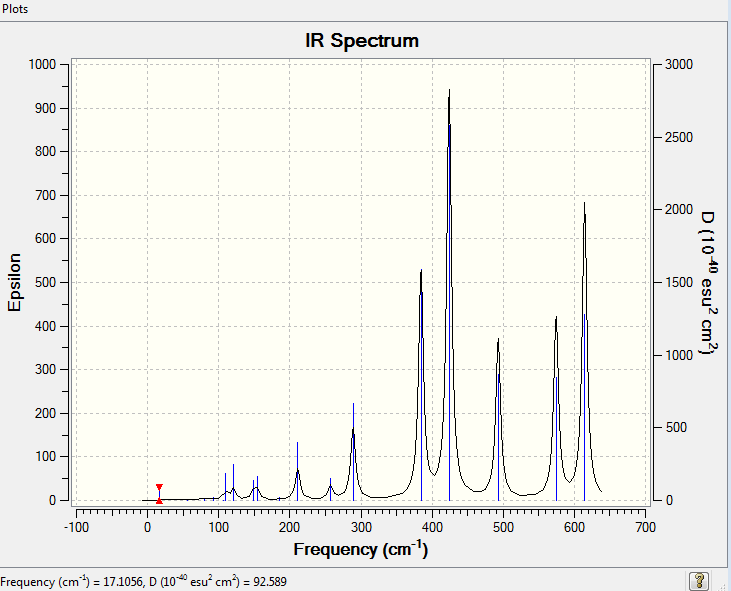Click the 'IR Spectrum' plot title

click(362, 41)
